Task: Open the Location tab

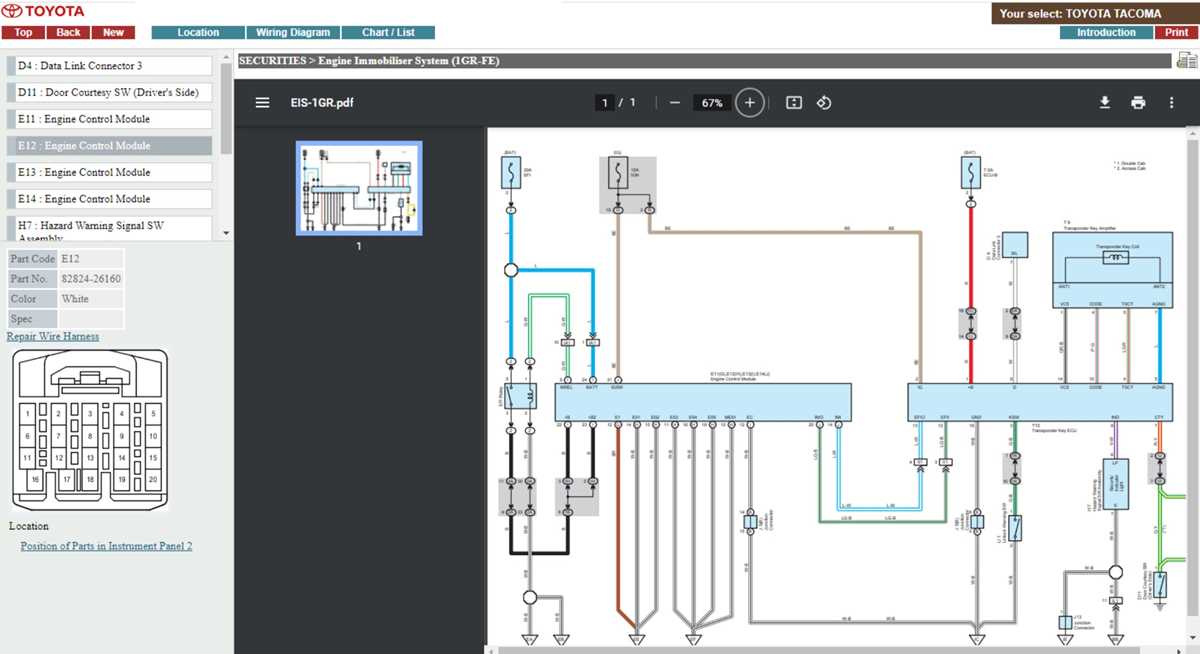Action: click(x=198, y=32)
